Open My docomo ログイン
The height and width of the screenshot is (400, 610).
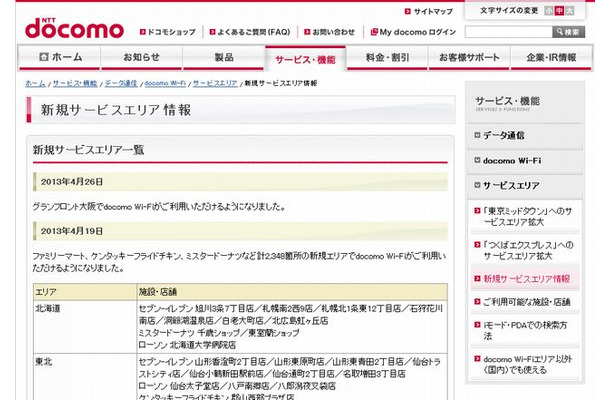click(x=417, y=32)
